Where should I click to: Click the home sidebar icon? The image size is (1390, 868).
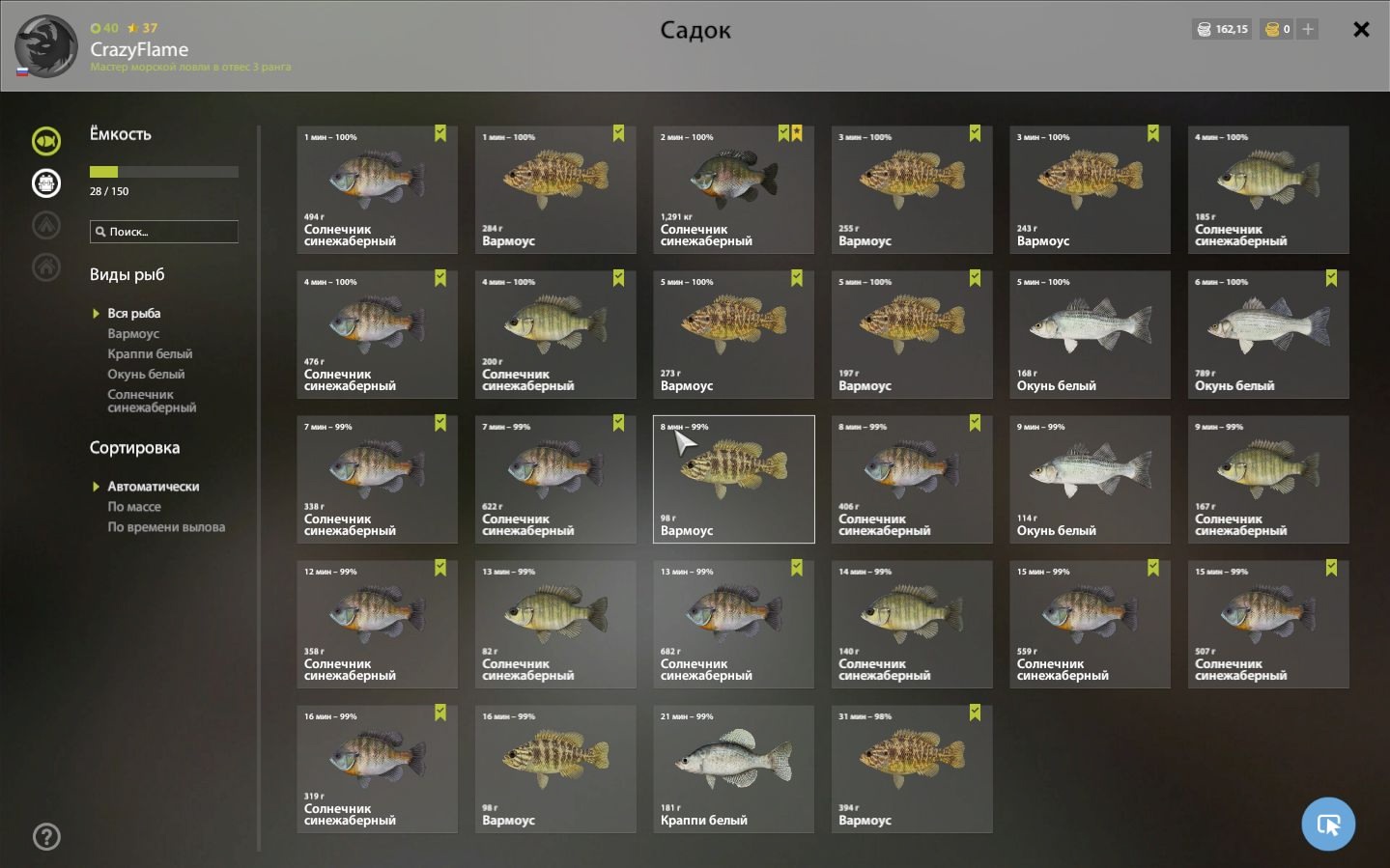coord(46,266)
